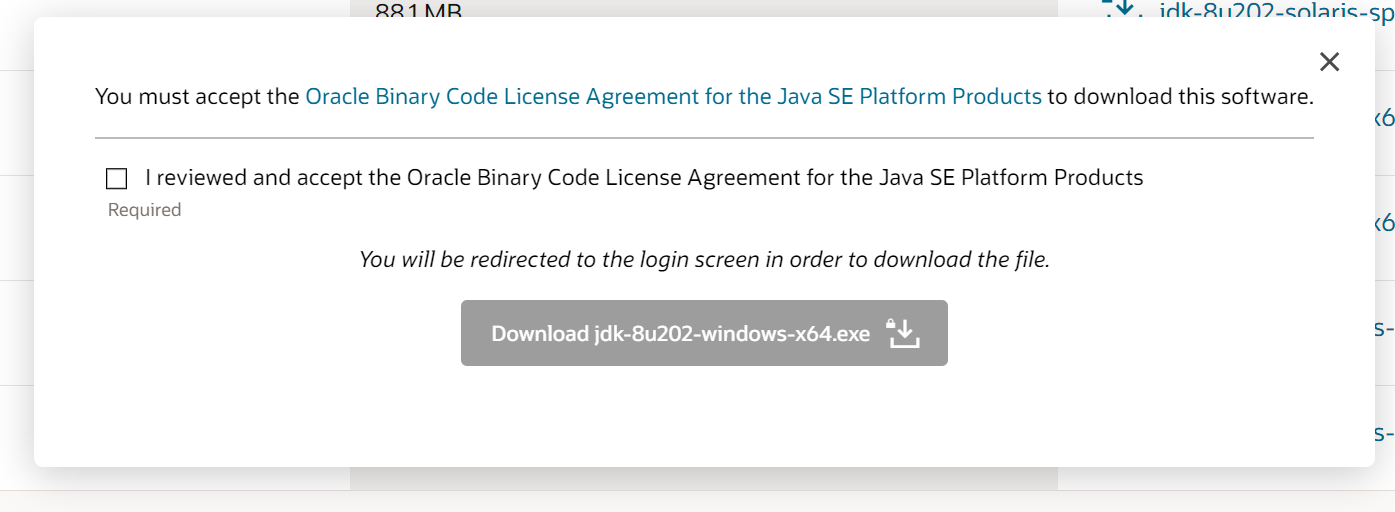
Task: Click the 'I reviewed and accept' label text
Action: point(644,178)
